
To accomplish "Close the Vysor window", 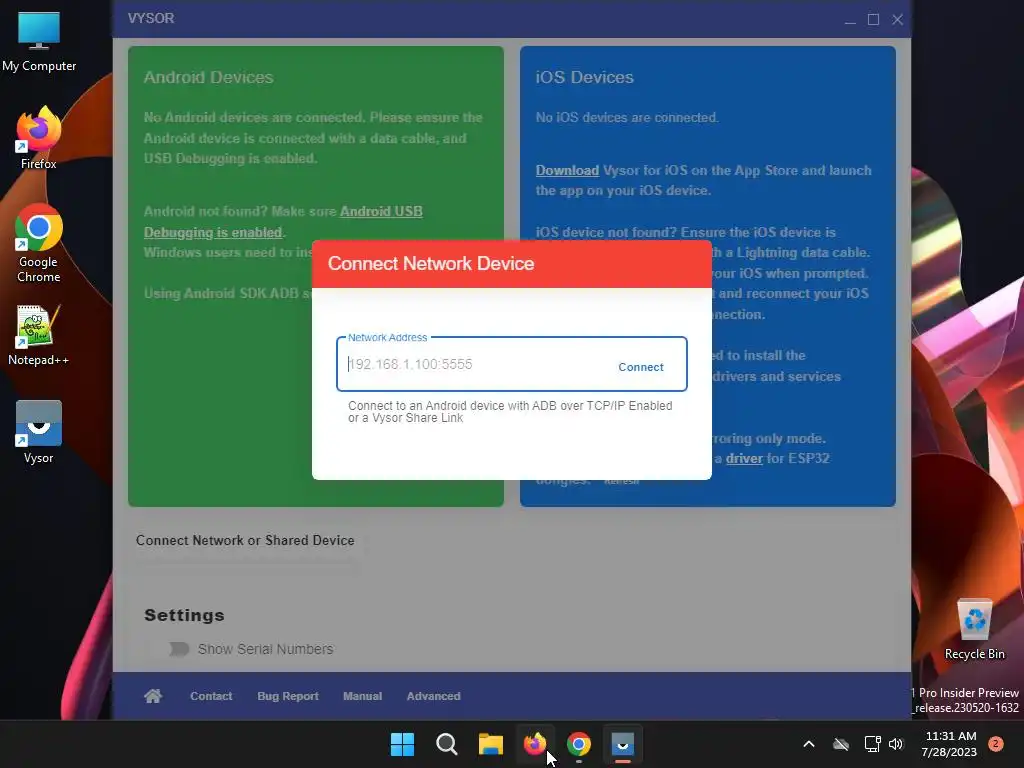I will coord(897,20).
